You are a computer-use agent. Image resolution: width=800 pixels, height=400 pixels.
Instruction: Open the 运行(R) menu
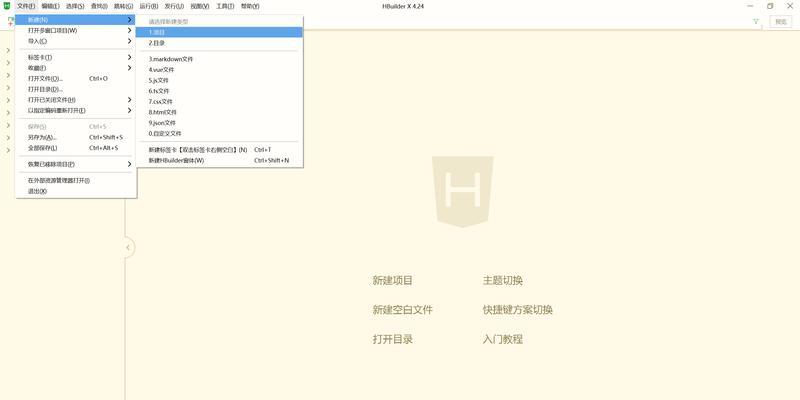tap(148, 6)
